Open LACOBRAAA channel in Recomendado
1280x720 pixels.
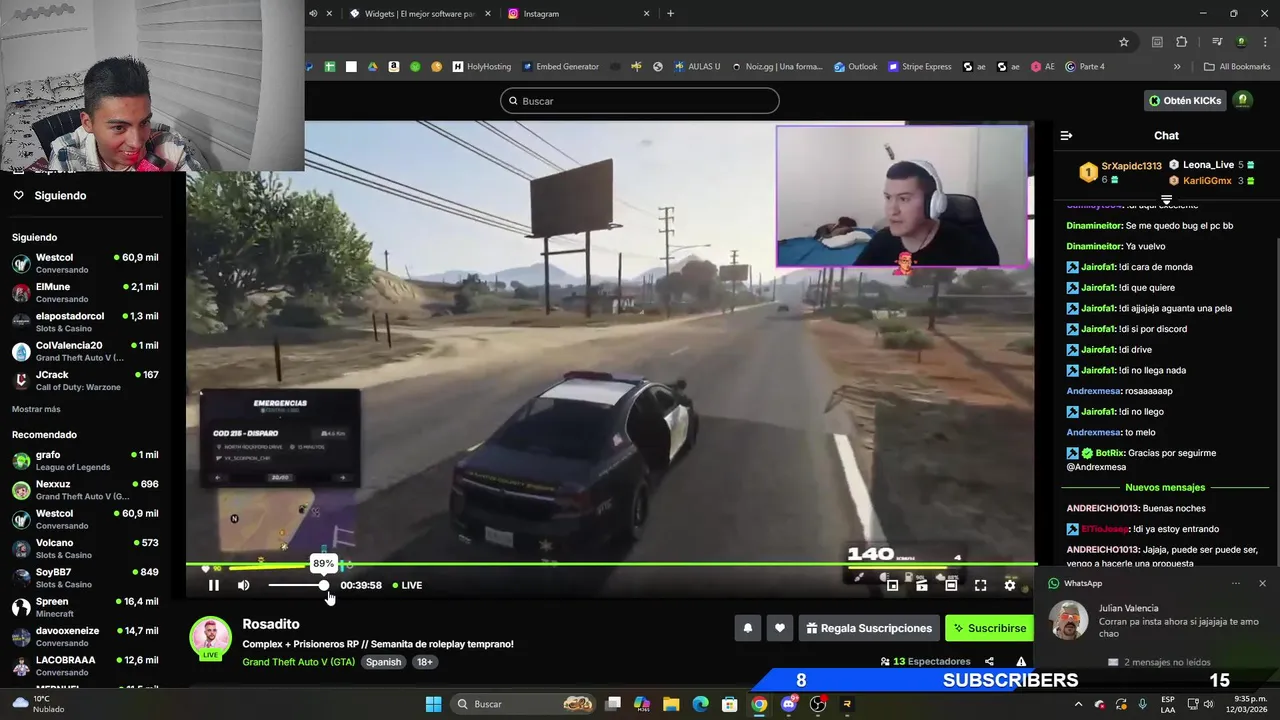[x=85, y=665]
